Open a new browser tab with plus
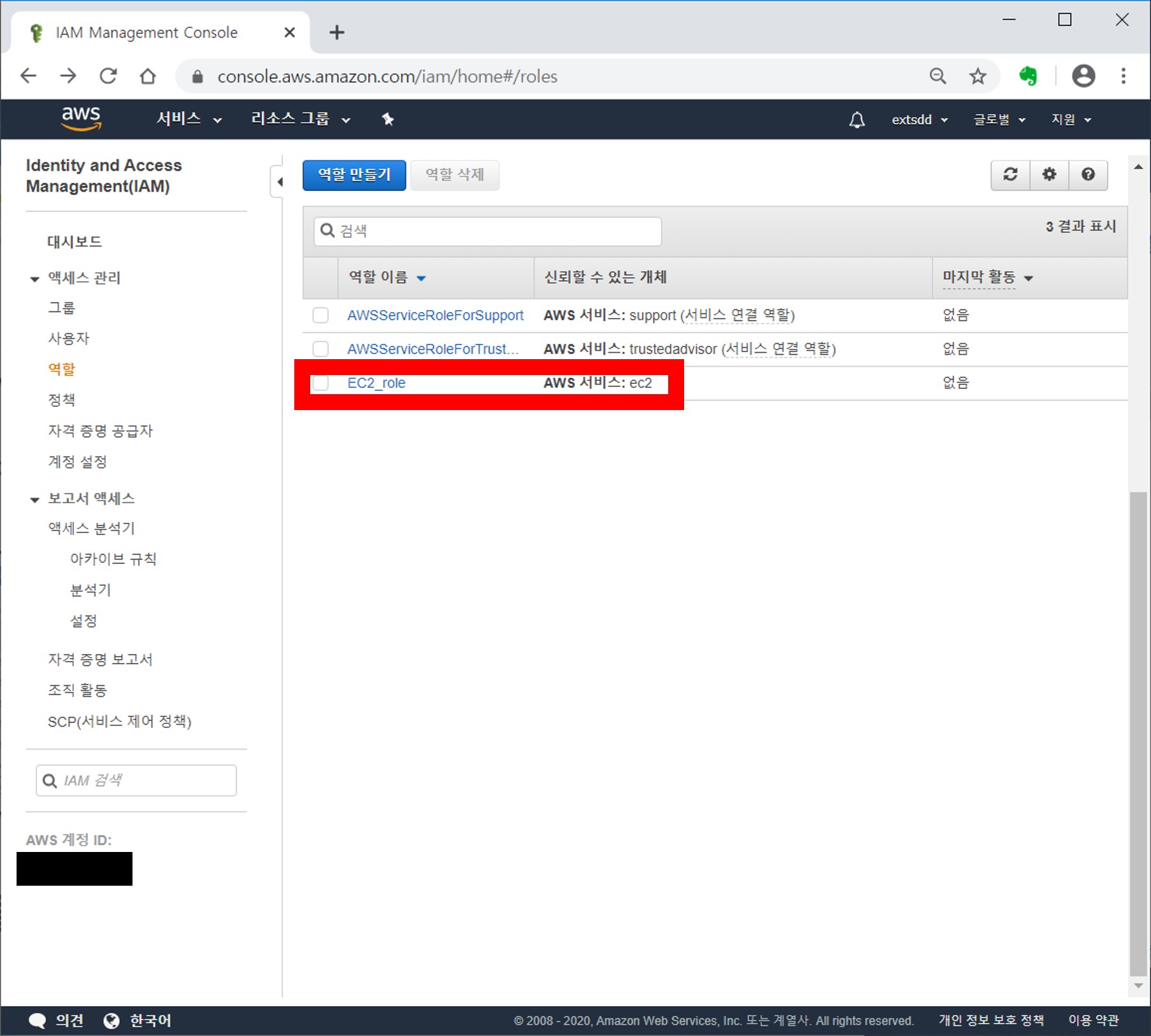 click(x=337, y=32)
